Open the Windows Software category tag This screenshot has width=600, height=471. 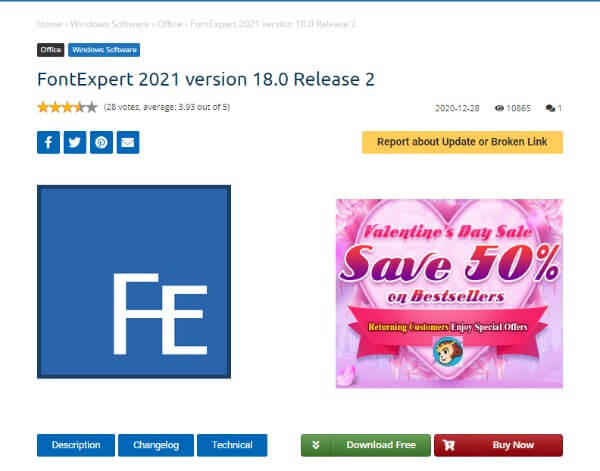104,50
